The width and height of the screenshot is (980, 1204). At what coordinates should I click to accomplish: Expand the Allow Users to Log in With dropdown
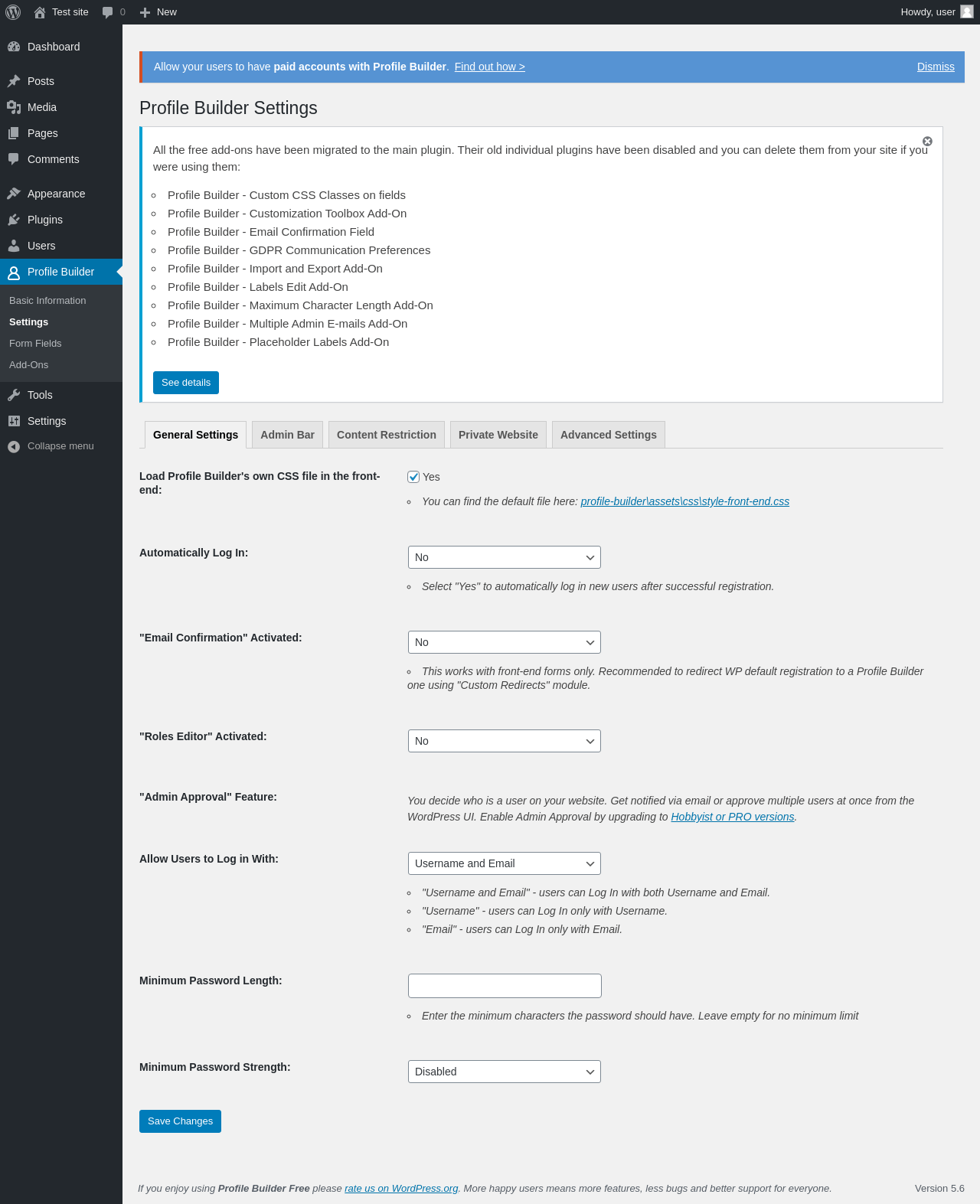[504, 863]
